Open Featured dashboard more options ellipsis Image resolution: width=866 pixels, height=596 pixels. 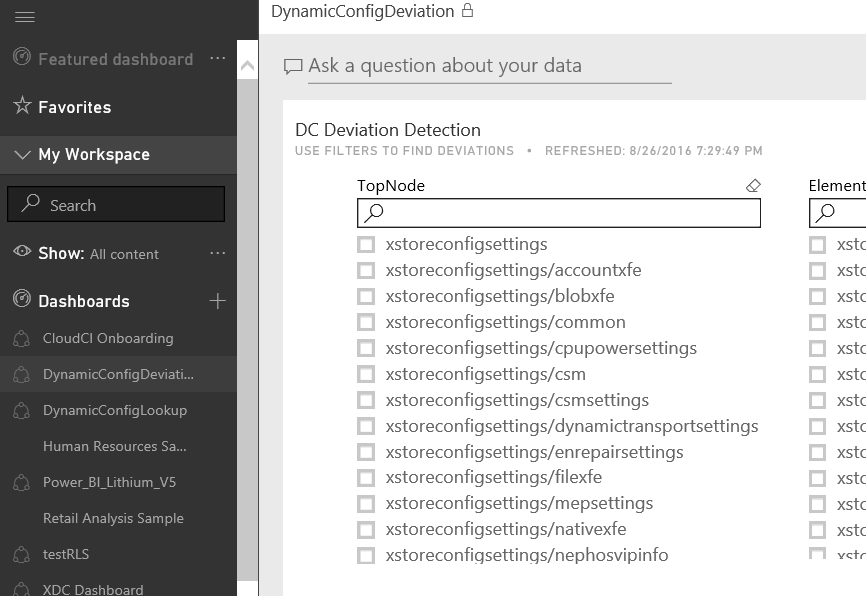point(218,58)
